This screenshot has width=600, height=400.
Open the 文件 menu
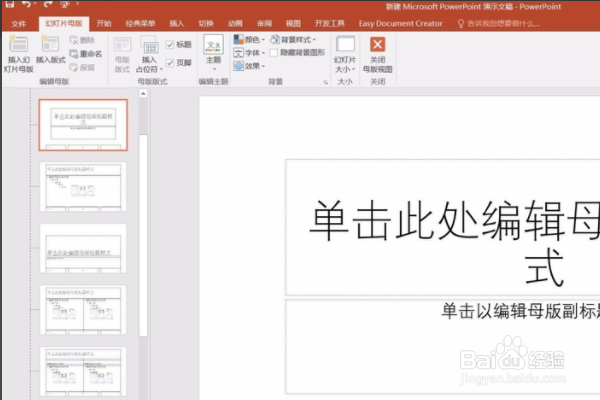[18, 24]
